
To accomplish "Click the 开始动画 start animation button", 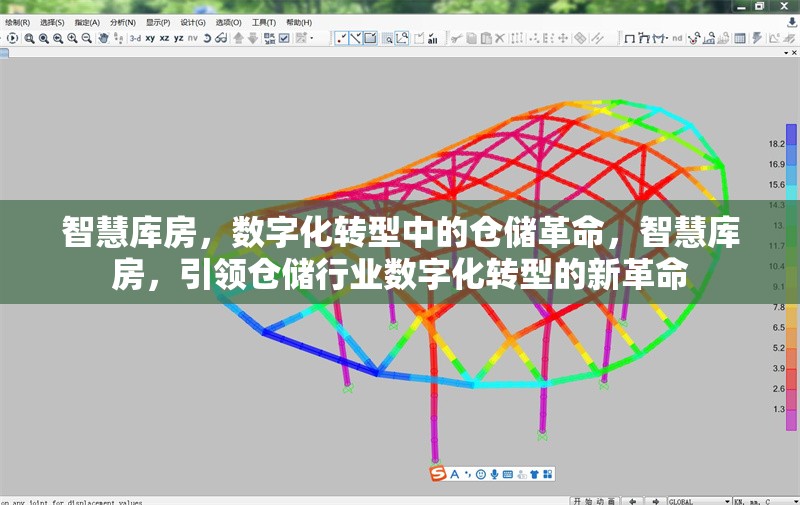I will [x=594, y=501].
